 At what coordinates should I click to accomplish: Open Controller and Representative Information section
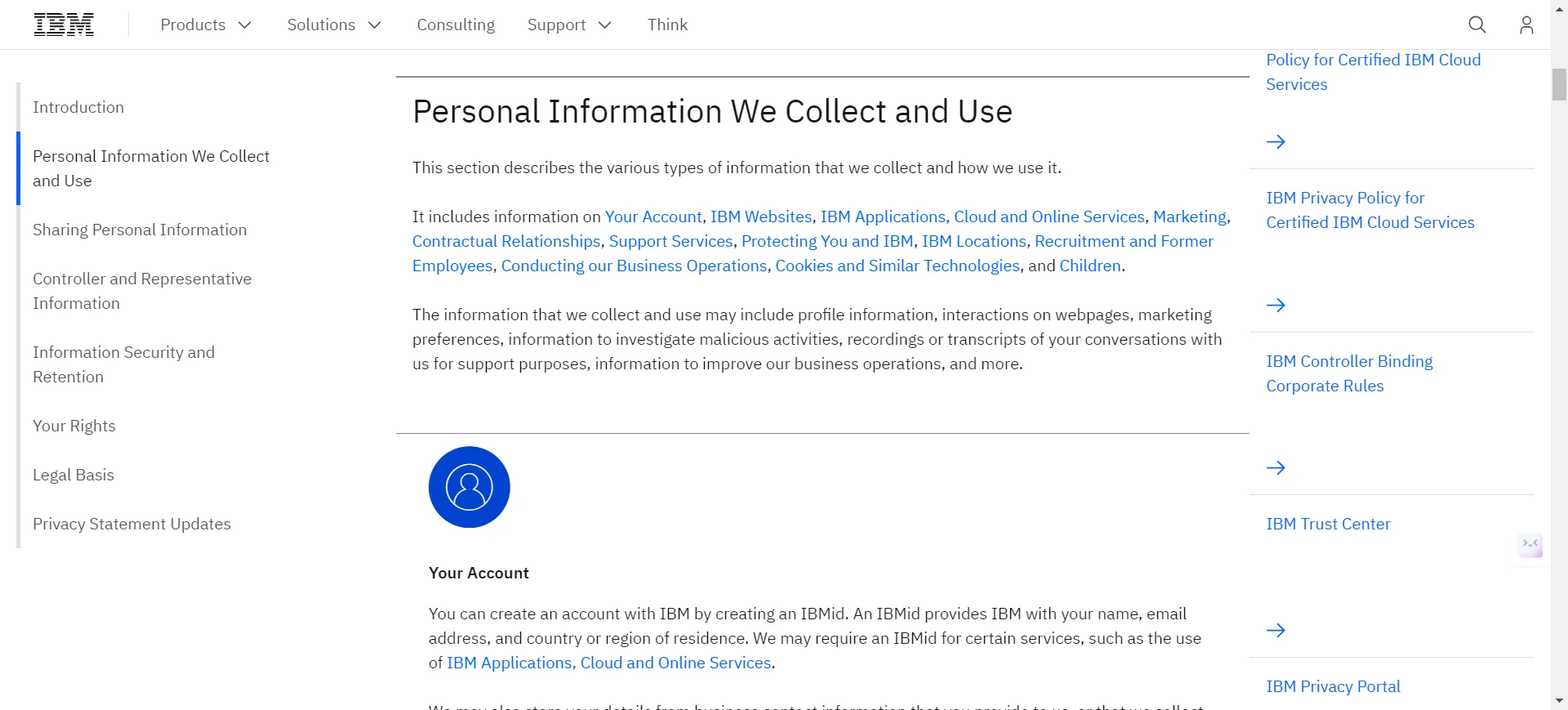pos(142,291)
